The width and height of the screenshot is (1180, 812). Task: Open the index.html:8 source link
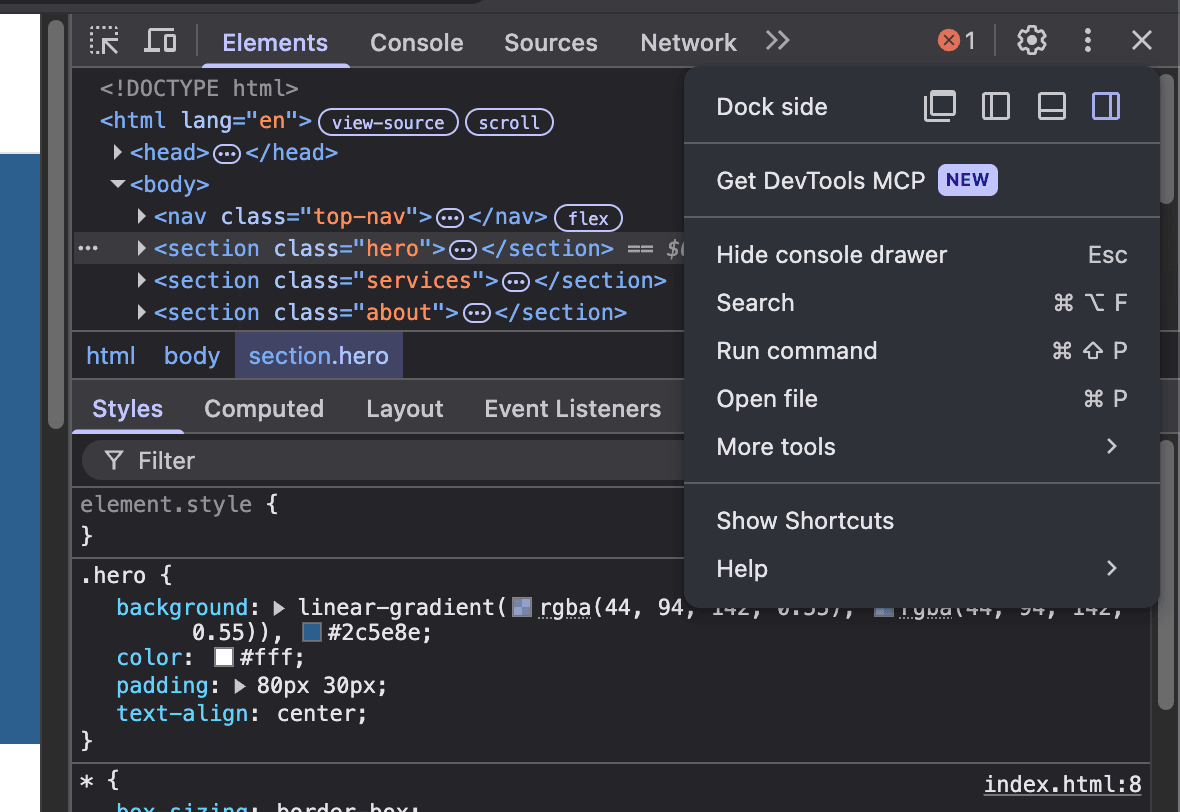1063,784
